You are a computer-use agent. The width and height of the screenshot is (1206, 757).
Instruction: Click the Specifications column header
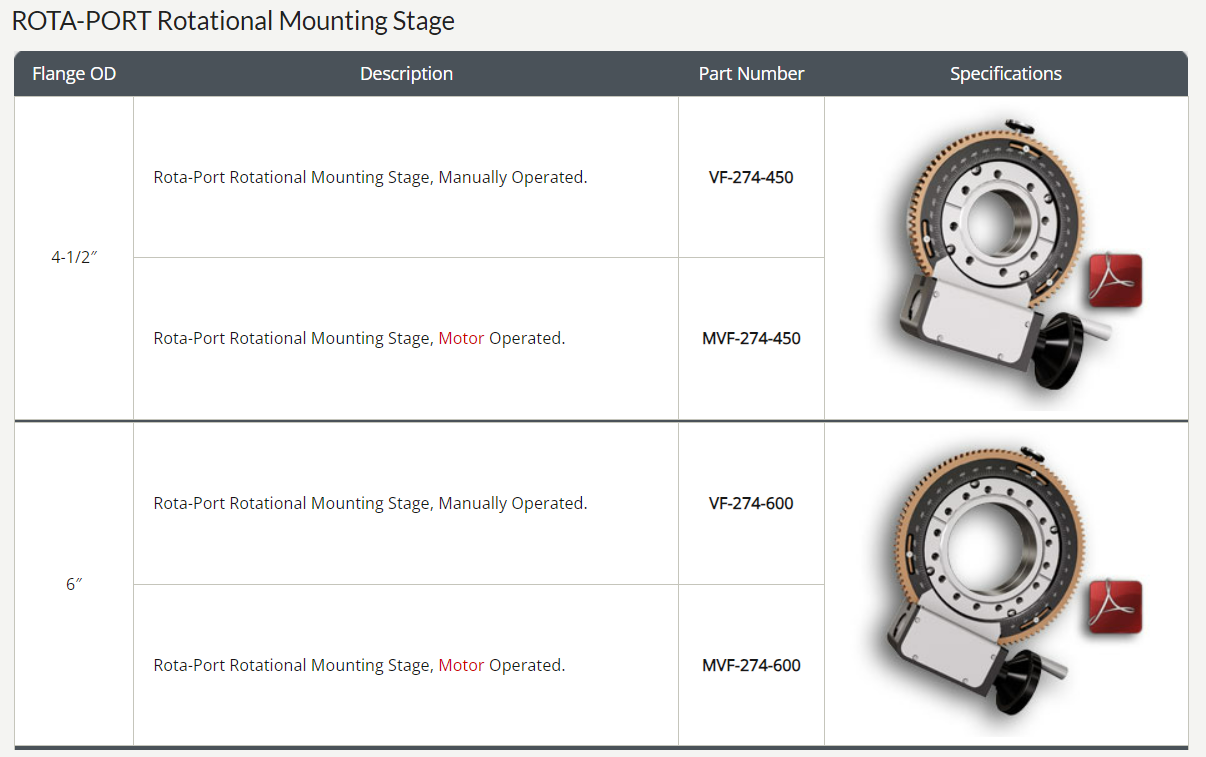(x=1006, y=74)
